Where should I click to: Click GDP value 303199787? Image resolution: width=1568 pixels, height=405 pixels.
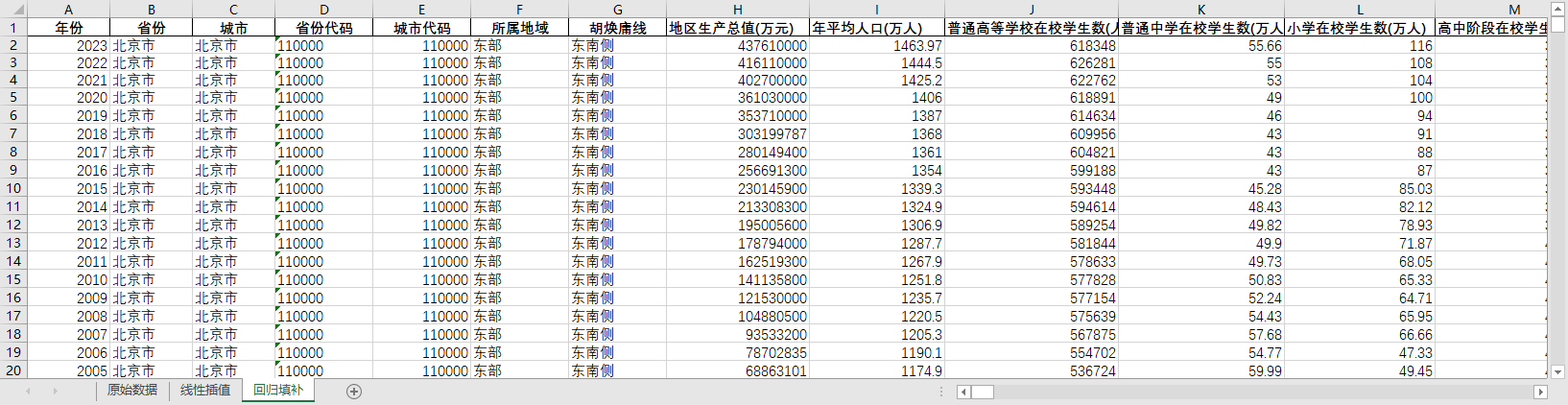pos(738,134)
